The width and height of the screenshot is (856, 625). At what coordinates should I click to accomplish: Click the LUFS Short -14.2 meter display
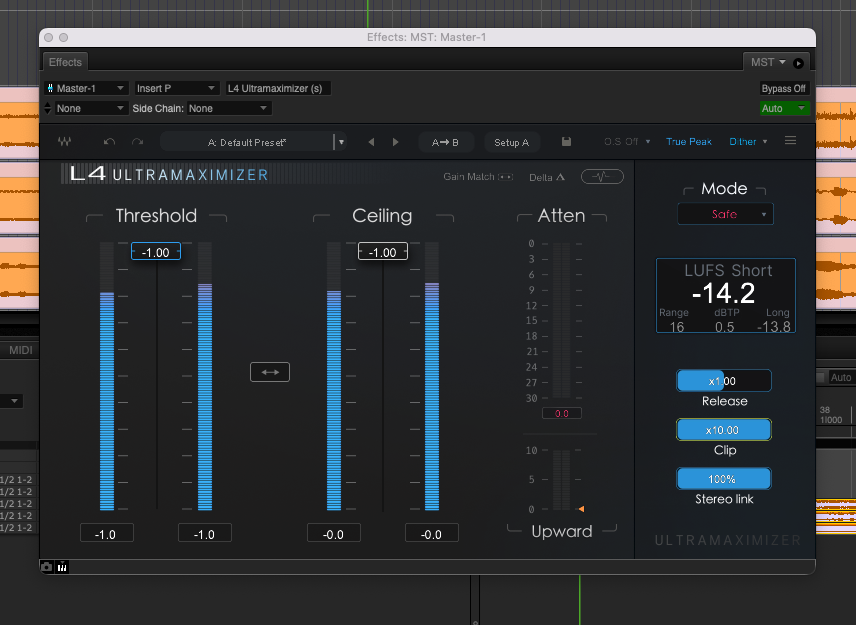coord(726,295)
